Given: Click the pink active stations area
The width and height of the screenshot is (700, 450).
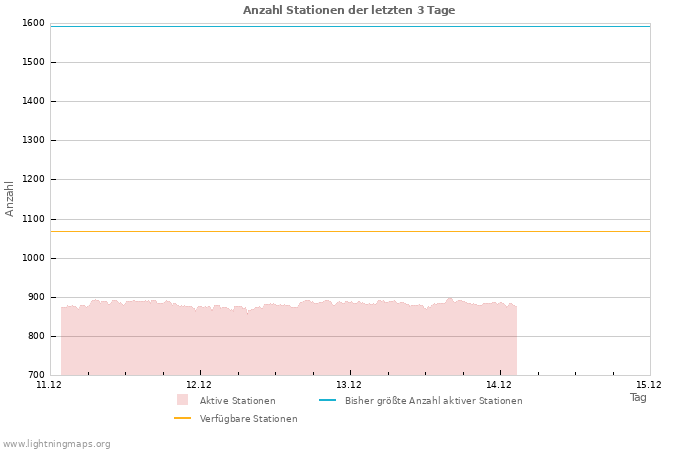Looking at the screenshot, I should 288,340.
